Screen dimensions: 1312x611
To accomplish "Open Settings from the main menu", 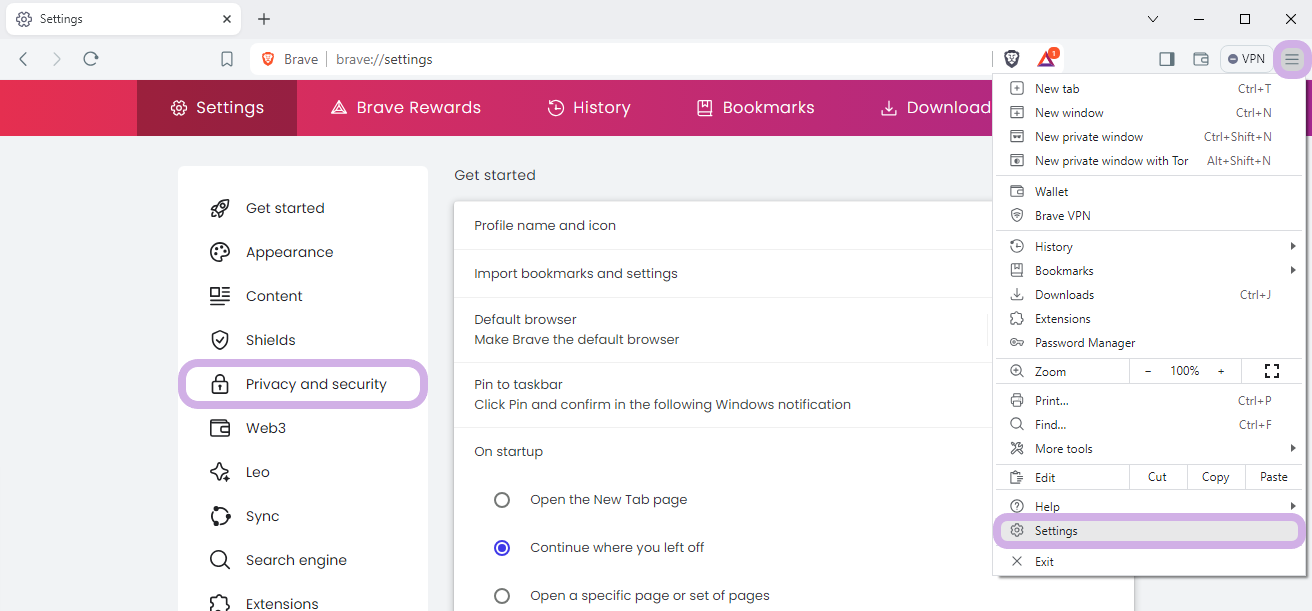I will click(x=1149, y=531).
